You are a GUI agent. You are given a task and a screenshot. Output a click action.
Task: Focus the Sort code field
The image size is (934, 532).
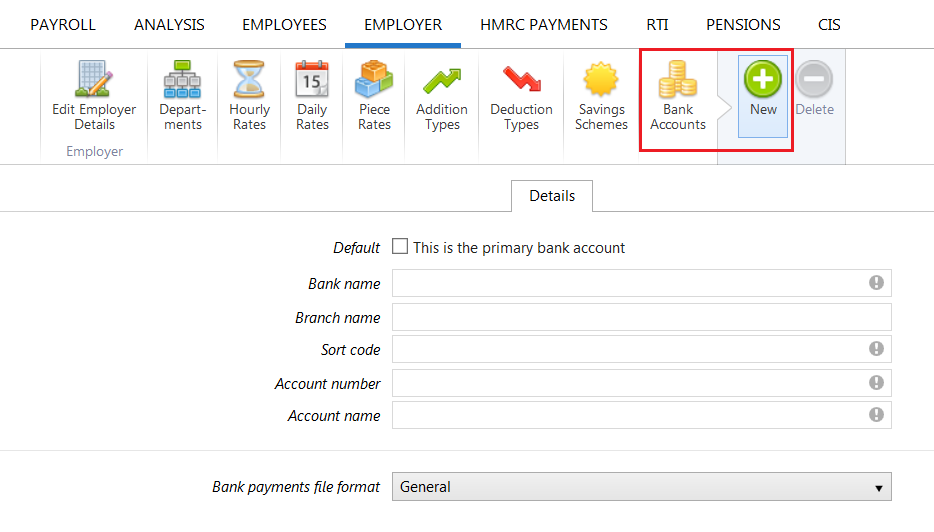click(x=642, y=349)
